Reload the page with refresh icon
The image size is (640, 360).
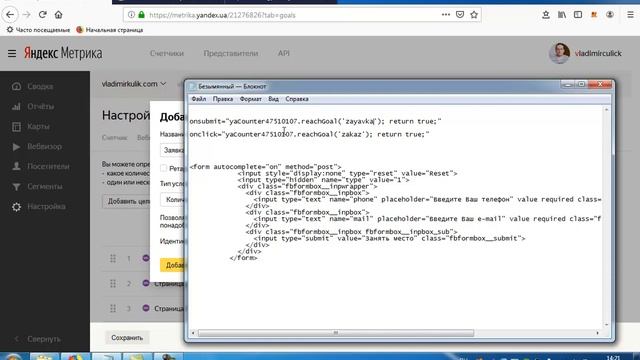42,15
